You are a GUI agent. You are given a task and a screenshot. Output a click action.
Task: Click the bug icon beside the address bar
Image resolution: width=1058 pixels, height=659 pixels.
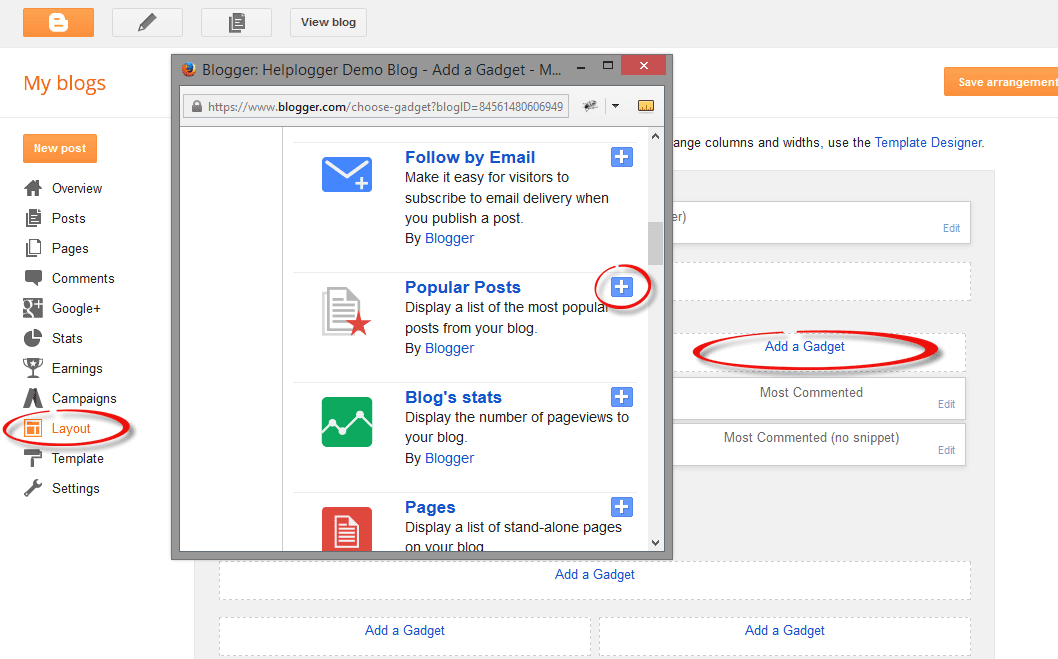[590, 106]
